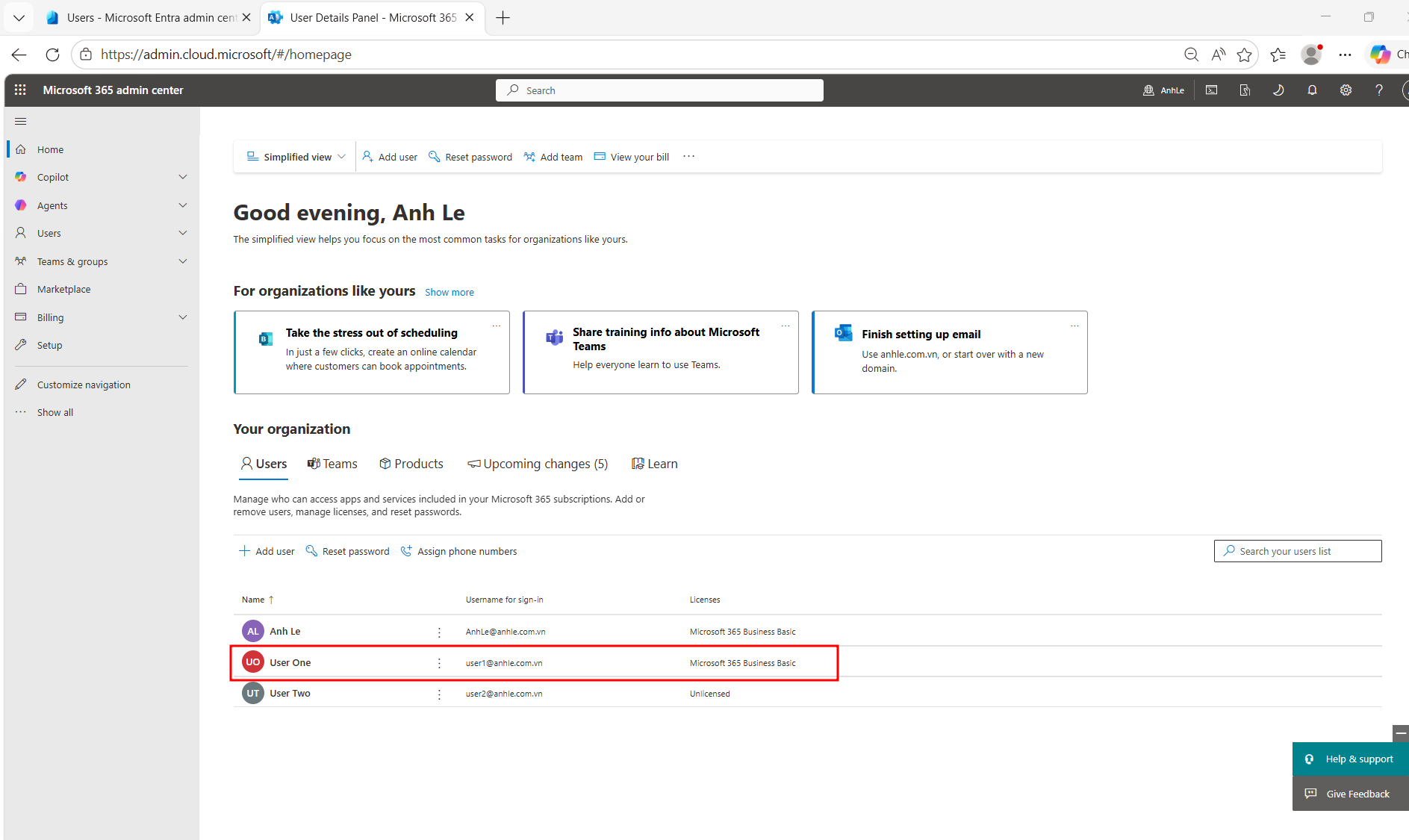
Task: Click Reset password above users list
Action: [x=348, y=551]
